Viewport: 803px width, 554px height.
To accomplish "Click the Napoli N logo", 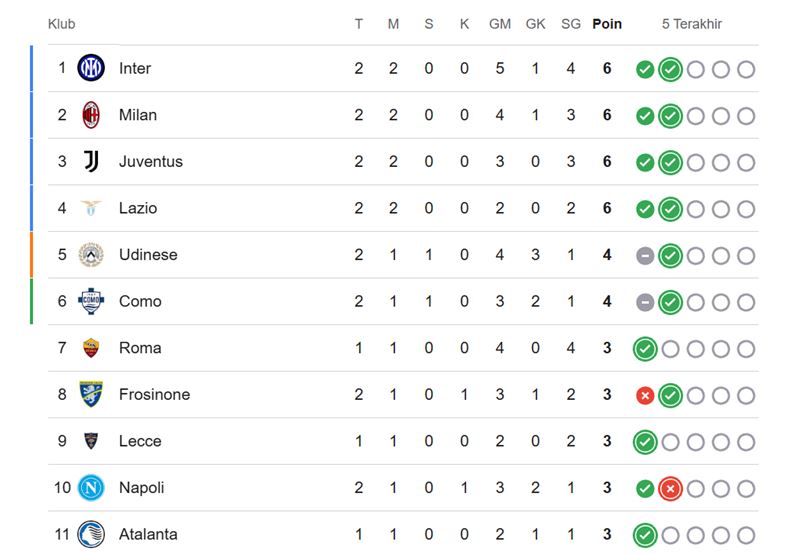I will point(91,487).
